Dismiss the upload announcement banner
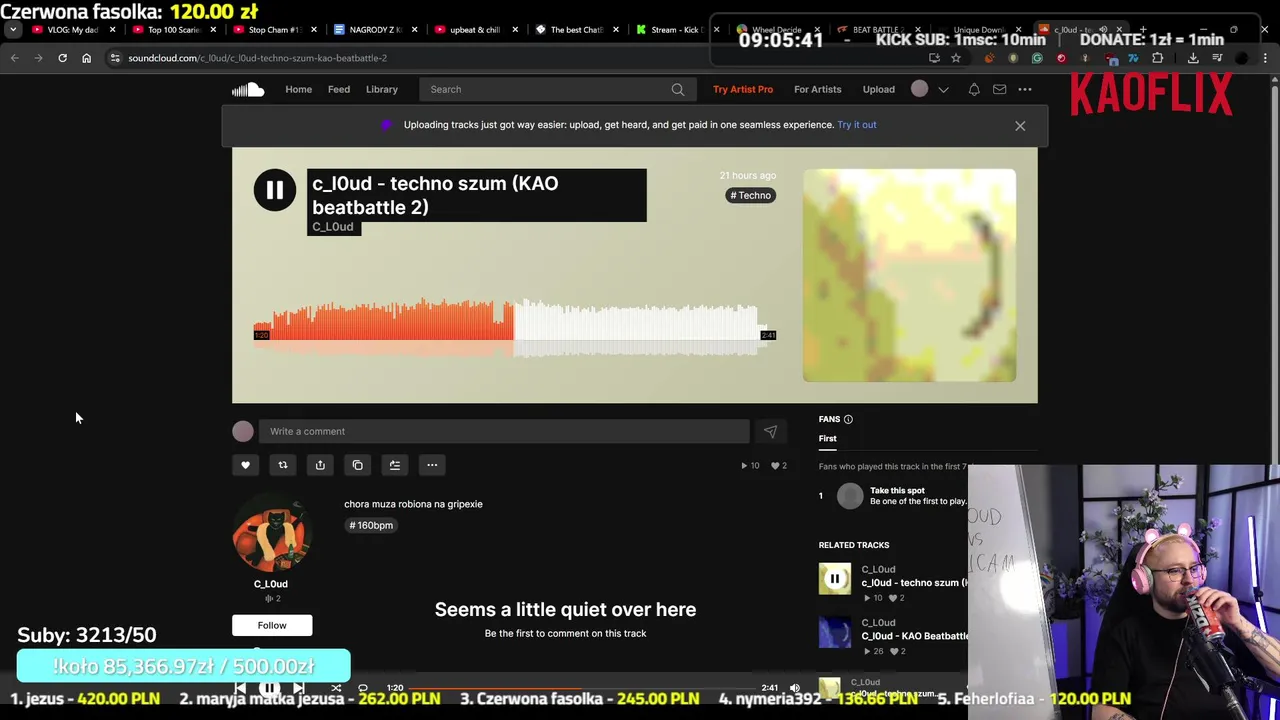The height and width of the screenshot is (720, 1280). pyautogui.click(x=1020, y=126)
